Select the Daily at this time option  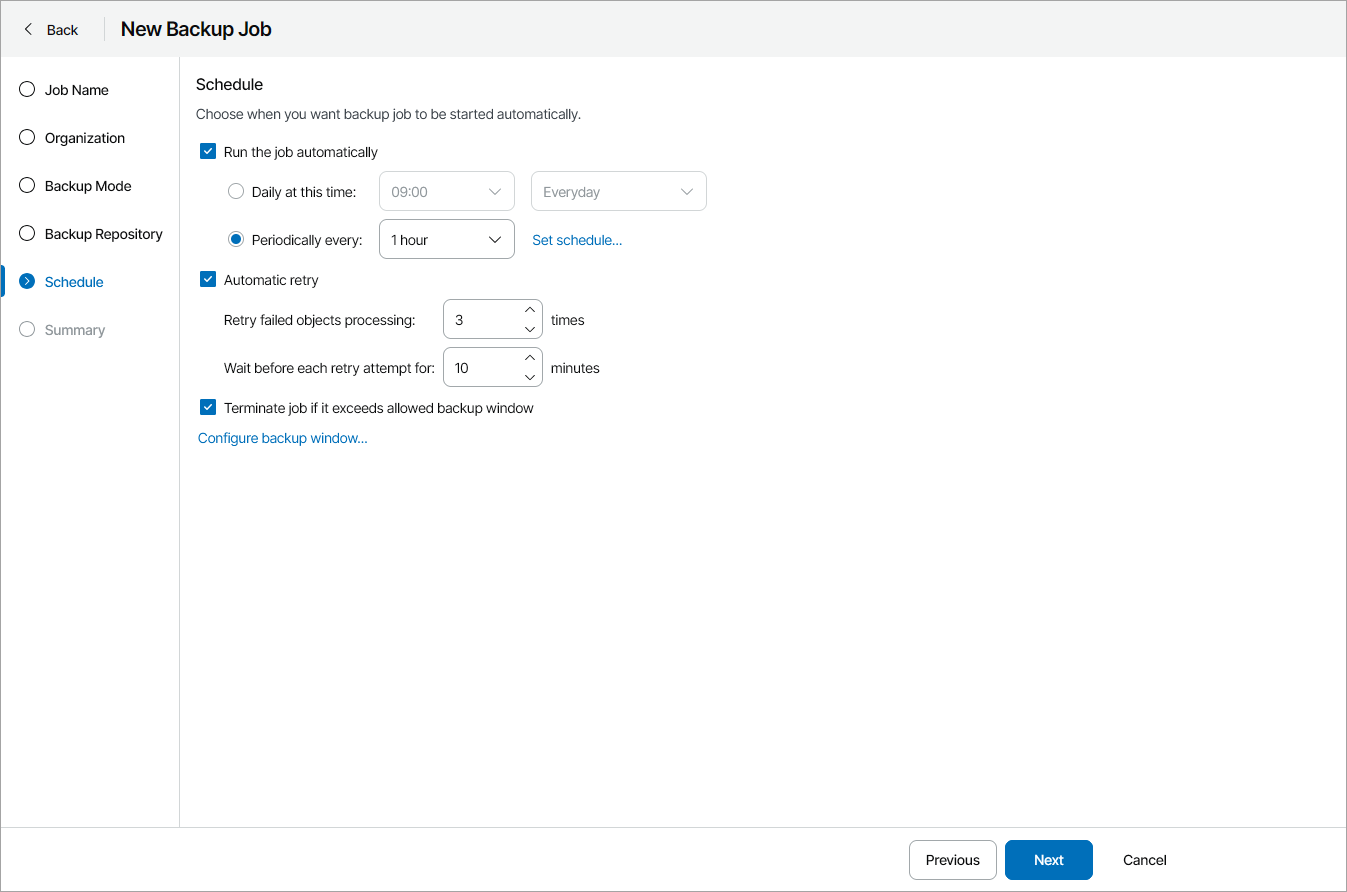click(x=236, y=192)
